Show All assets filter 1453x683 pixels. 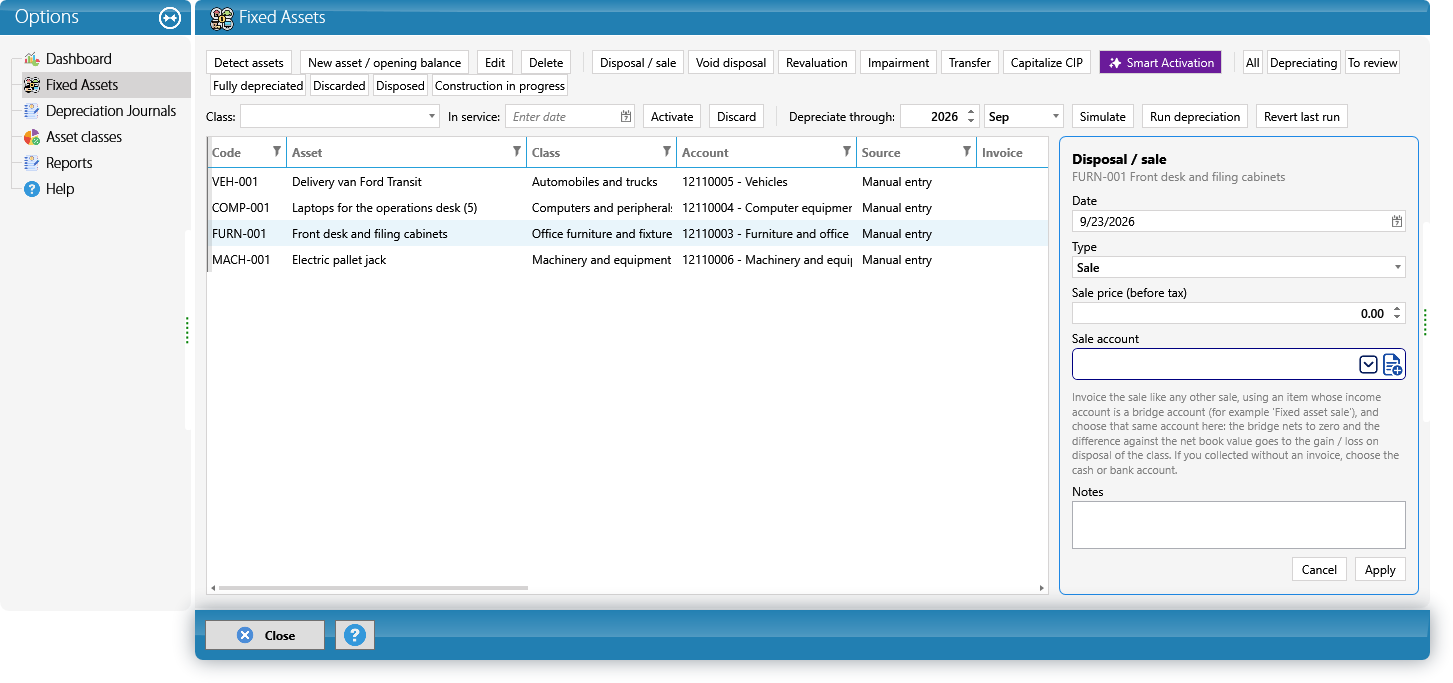point(1253,62)
